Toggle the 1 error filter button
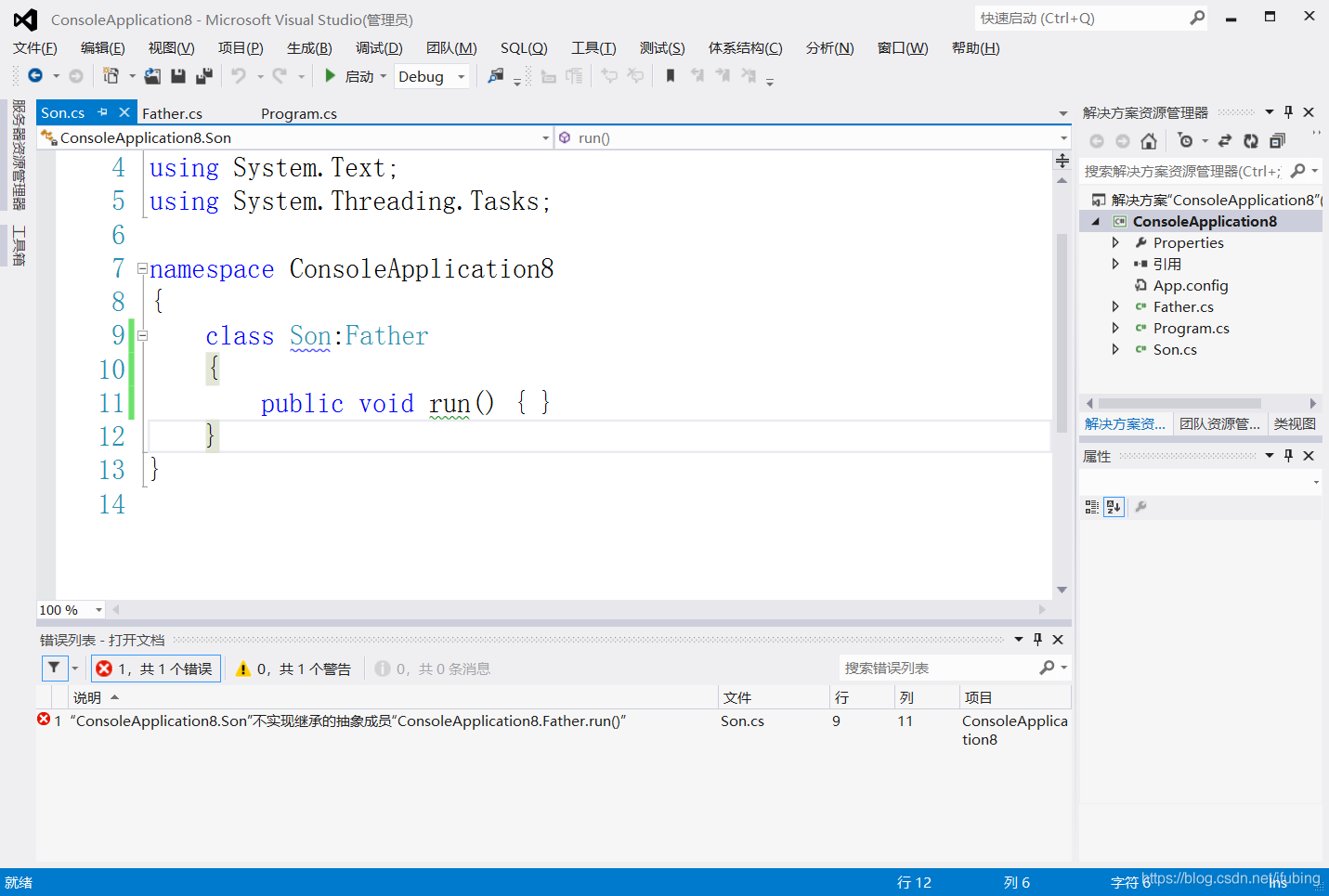Viewport: 1329px width, 896px height. (x=156, y=669)
